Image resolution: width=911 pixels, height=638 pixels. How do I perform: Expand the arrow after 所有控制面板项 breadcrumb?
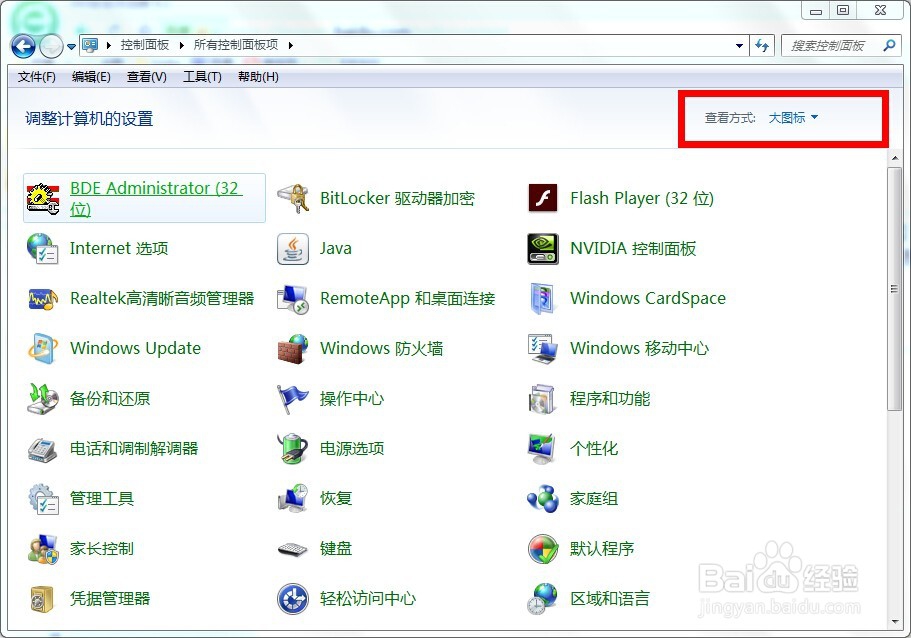click(x=290, y=45)
